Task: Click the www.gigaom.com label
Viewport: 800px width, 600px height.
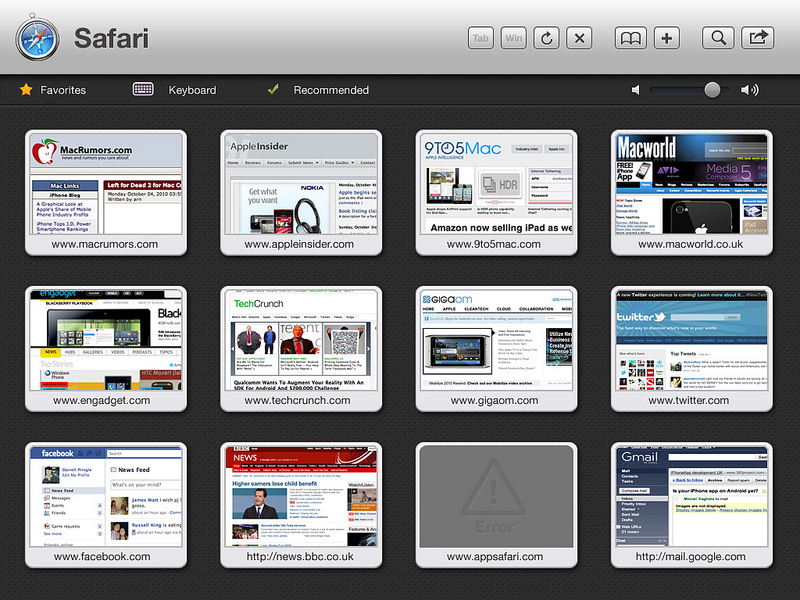Action: pyautogui.click(x=494, y=401)
